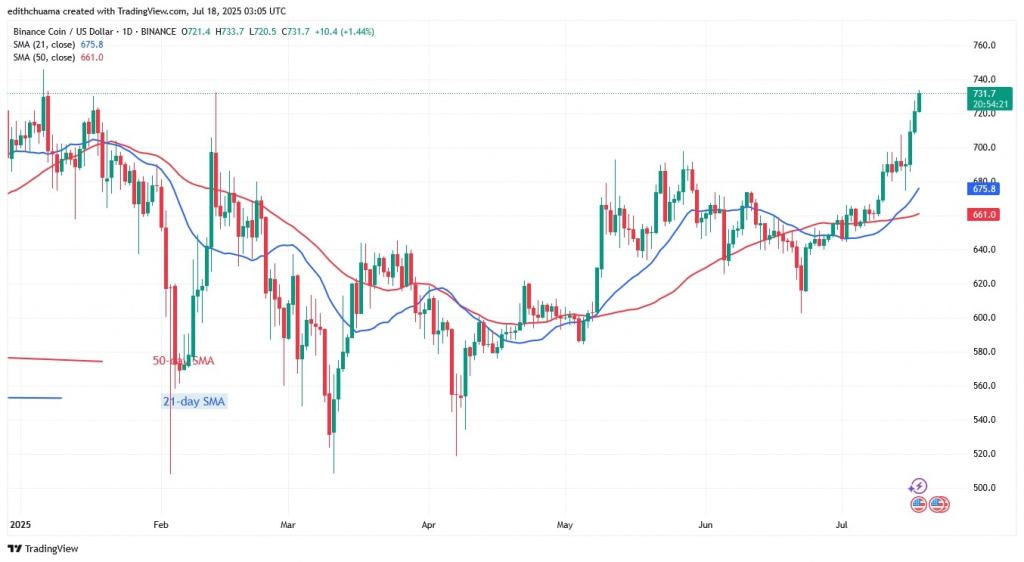Click the left US flag event marker
1024x562 pixels.
919,504
